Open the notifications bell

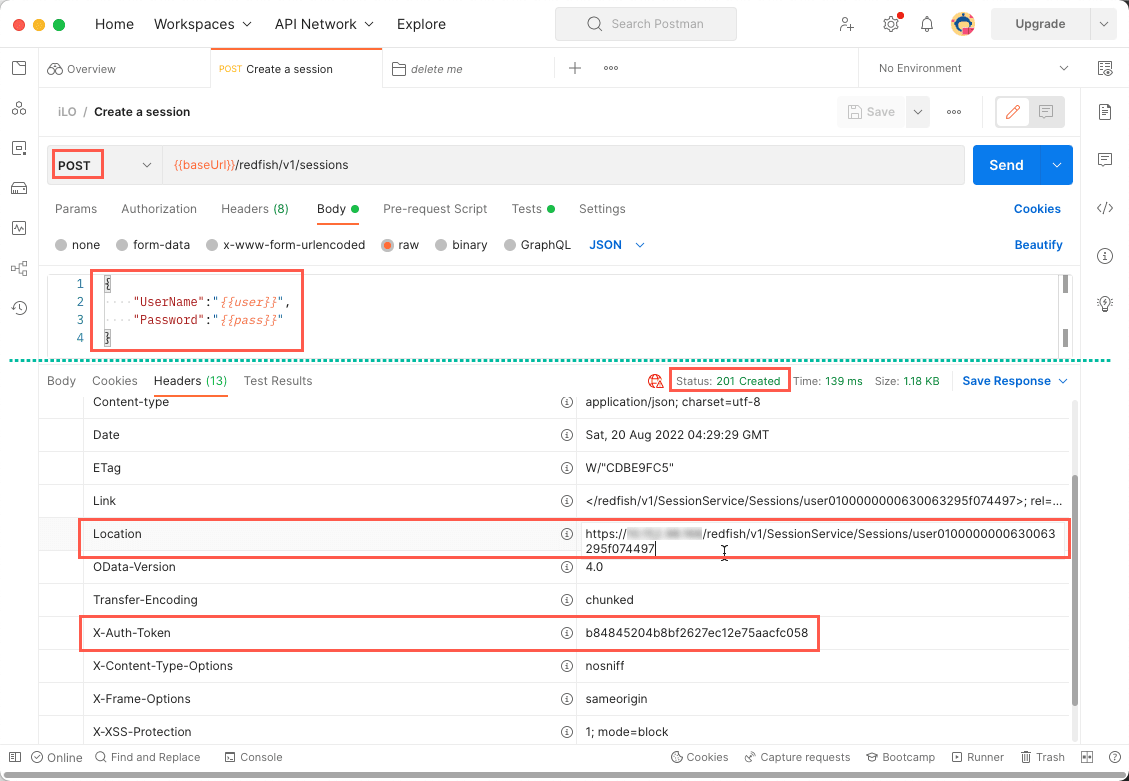(927, 24)
